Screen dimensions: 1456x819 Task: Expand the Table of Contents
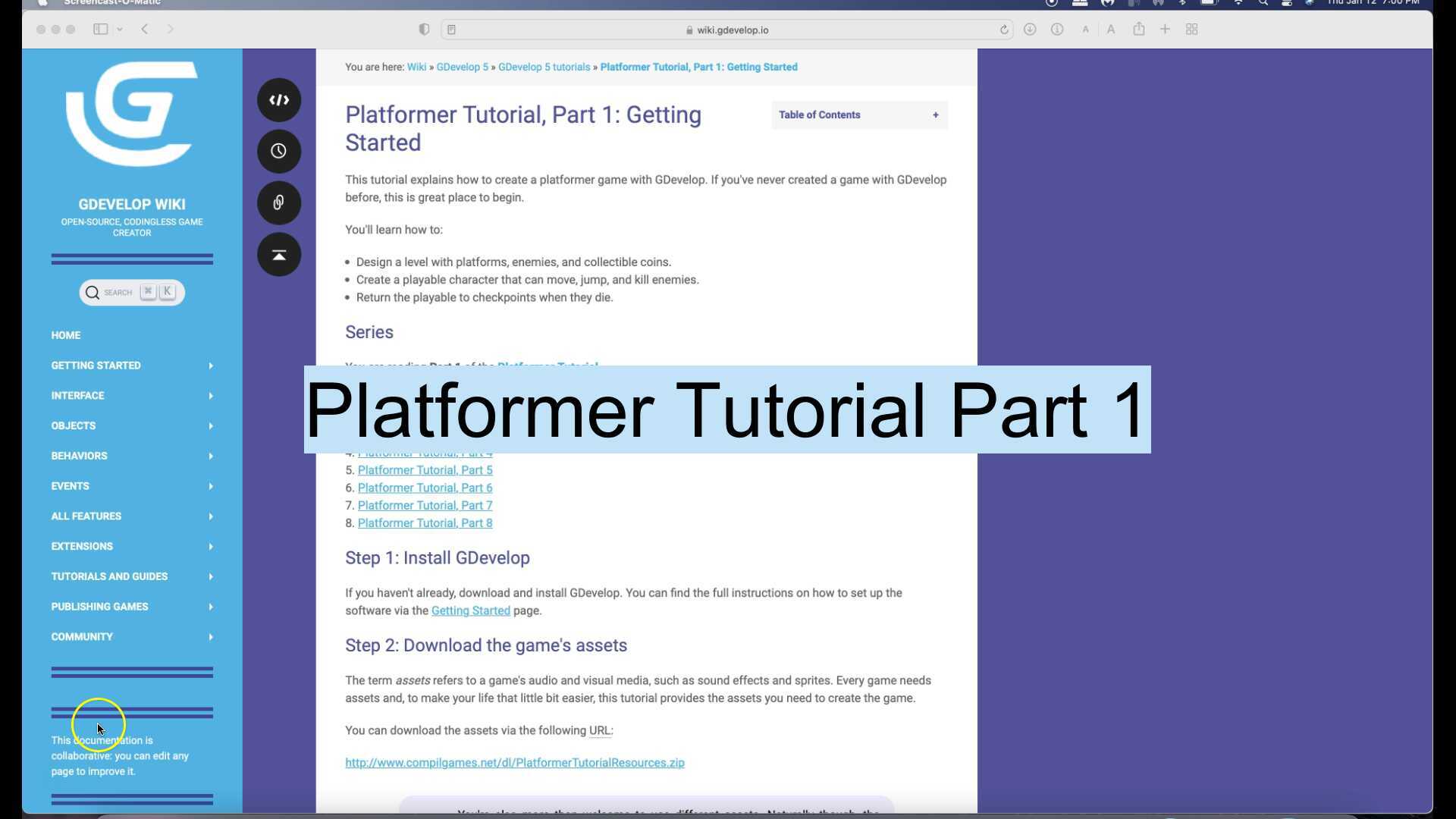point(935,115)
